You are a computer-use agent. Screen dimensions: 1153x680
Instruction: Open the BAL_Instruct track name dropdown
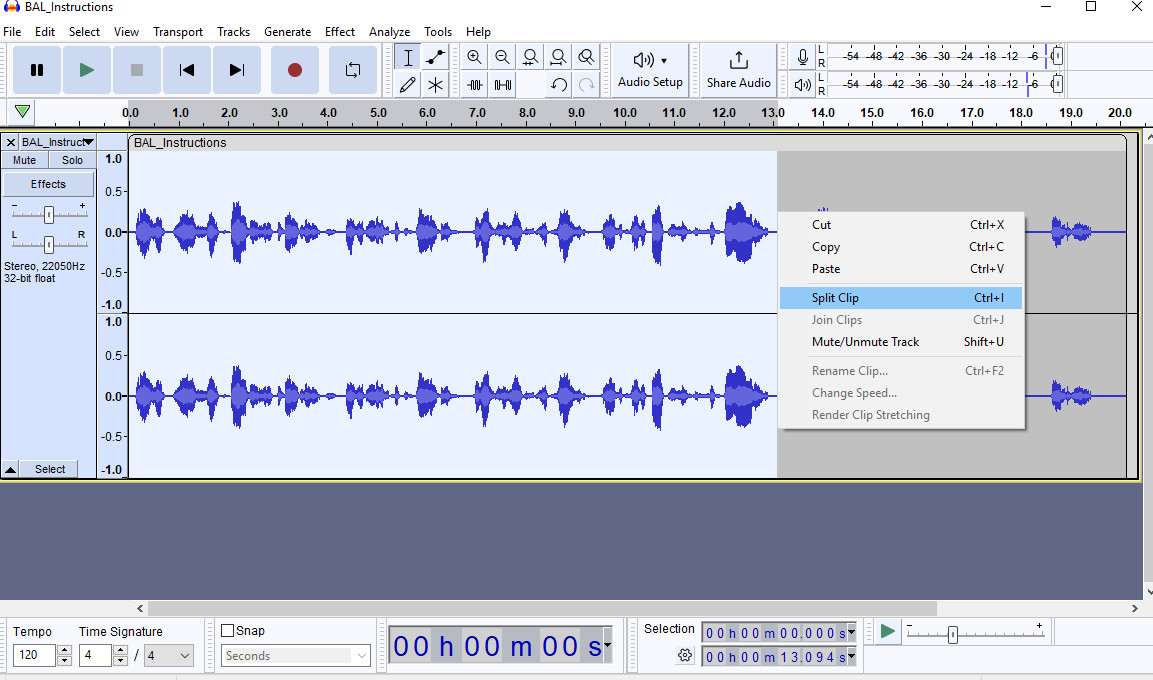pos(57,142)
